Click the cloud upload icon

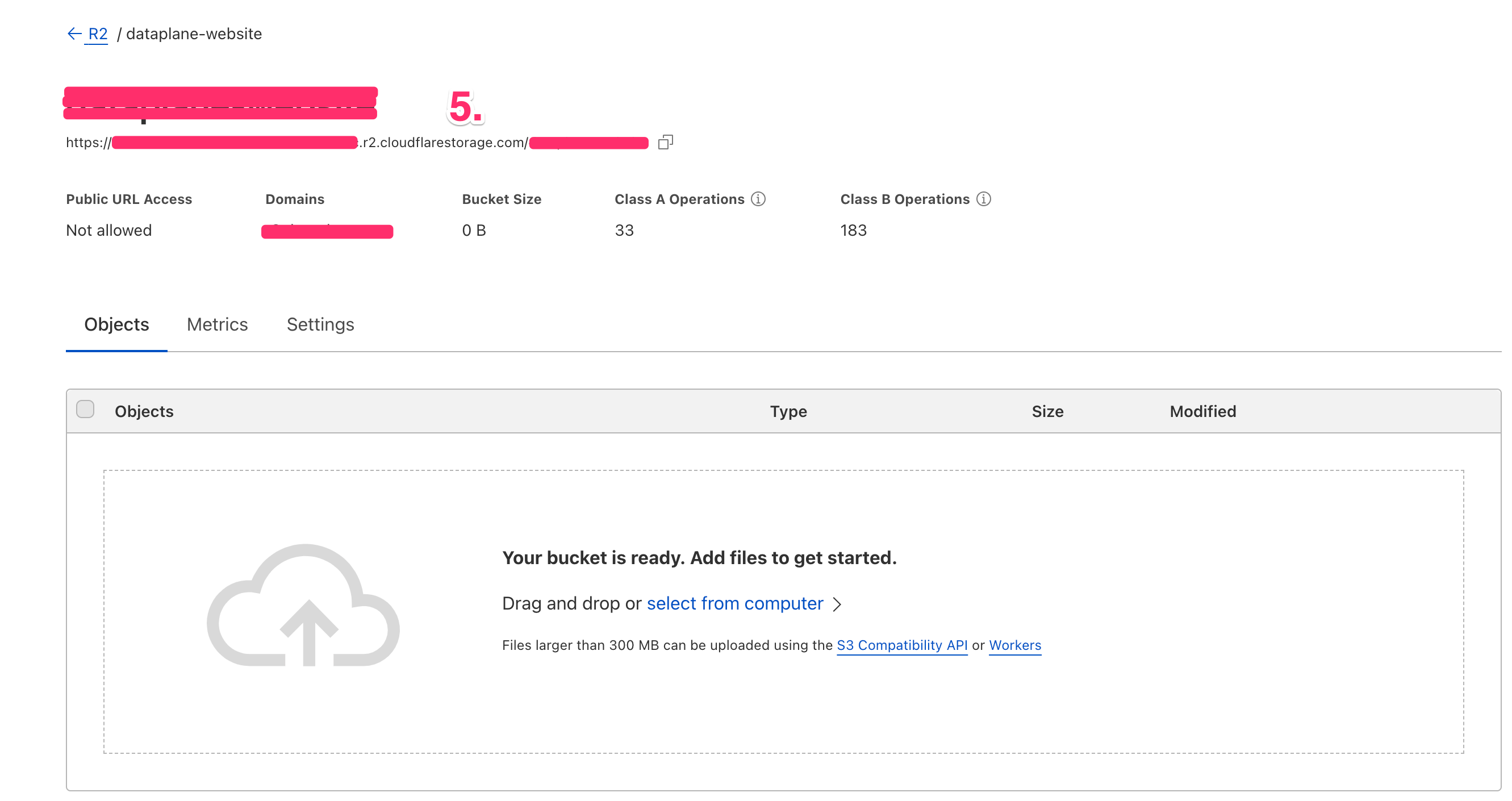coord(303,606)
